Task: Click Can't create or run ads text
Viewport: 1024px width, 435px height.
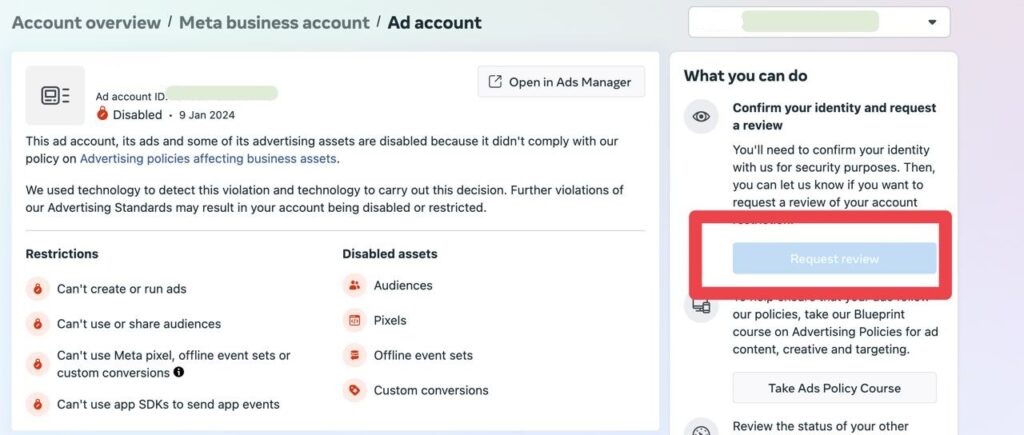Action: pos(121,289)
